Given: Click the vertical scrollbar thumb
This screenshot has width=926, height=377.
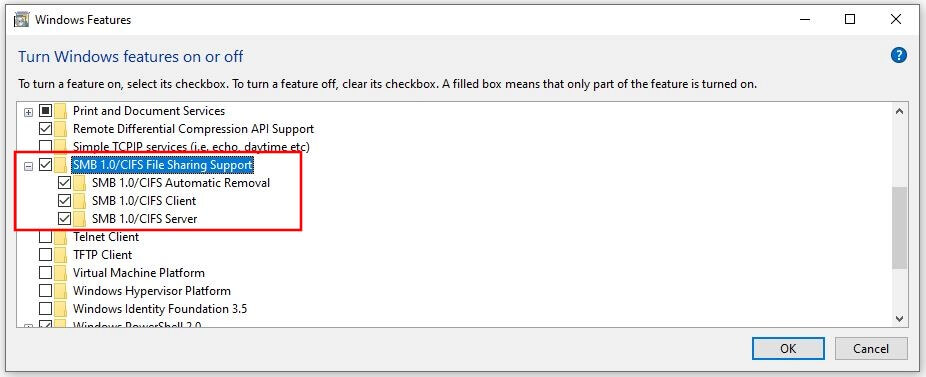Looking at the screenshot, I should (x=899, y=228).
